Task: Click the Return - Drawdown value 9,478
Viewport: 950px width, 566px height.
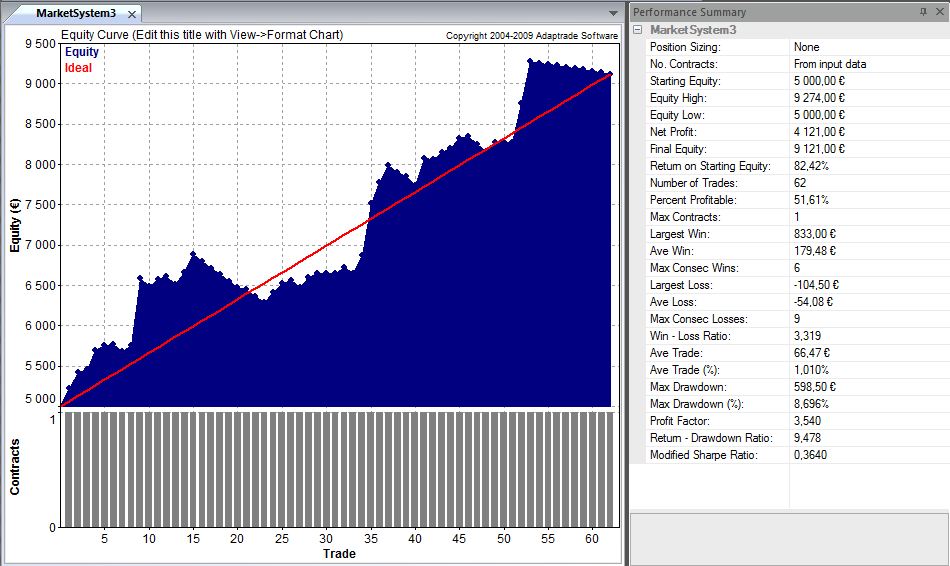Action: 808,437
